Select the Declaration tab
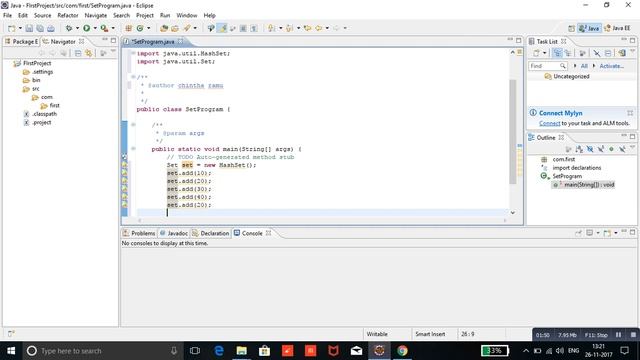This screenshot has height=360, width=640. (211, 233)
